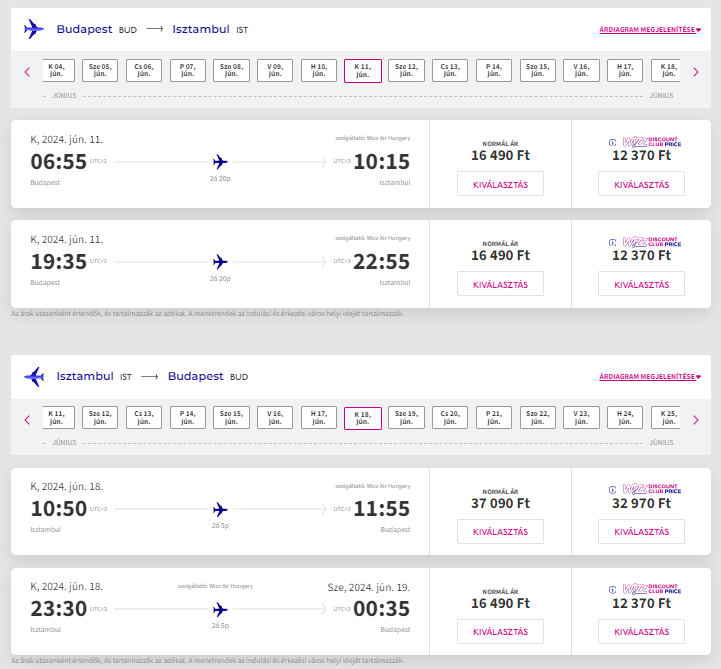721x669 pixels.
Task: Show later return dates with right arrow
Action: click(696, 420)
